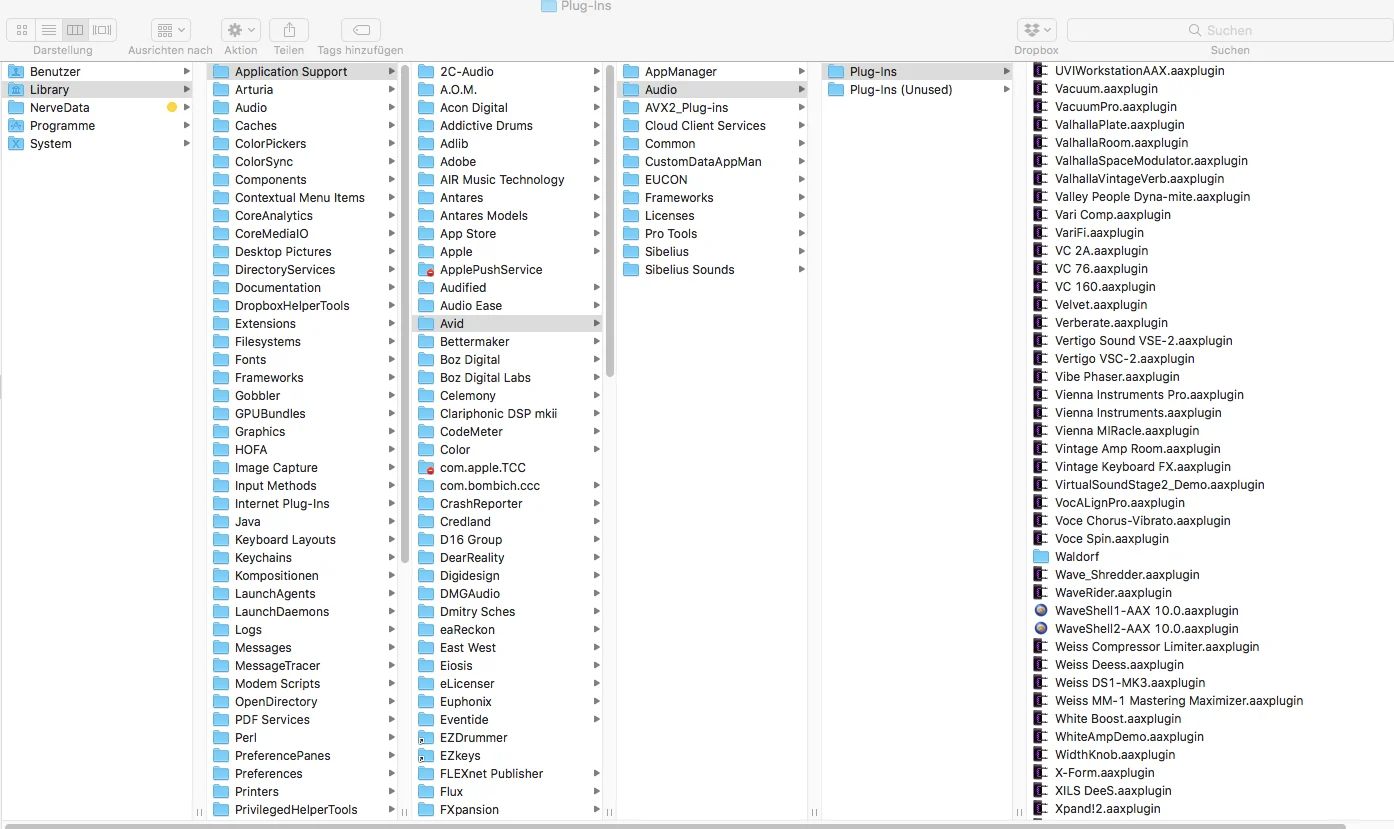This screenshot has width=1394, height=829.
Task: Click the Tags hinzufügen button
Action: [360, 30]
